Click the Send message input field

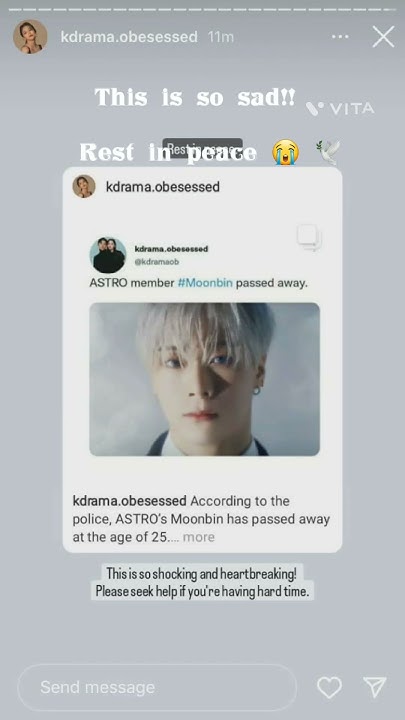(x=157, y=687)
